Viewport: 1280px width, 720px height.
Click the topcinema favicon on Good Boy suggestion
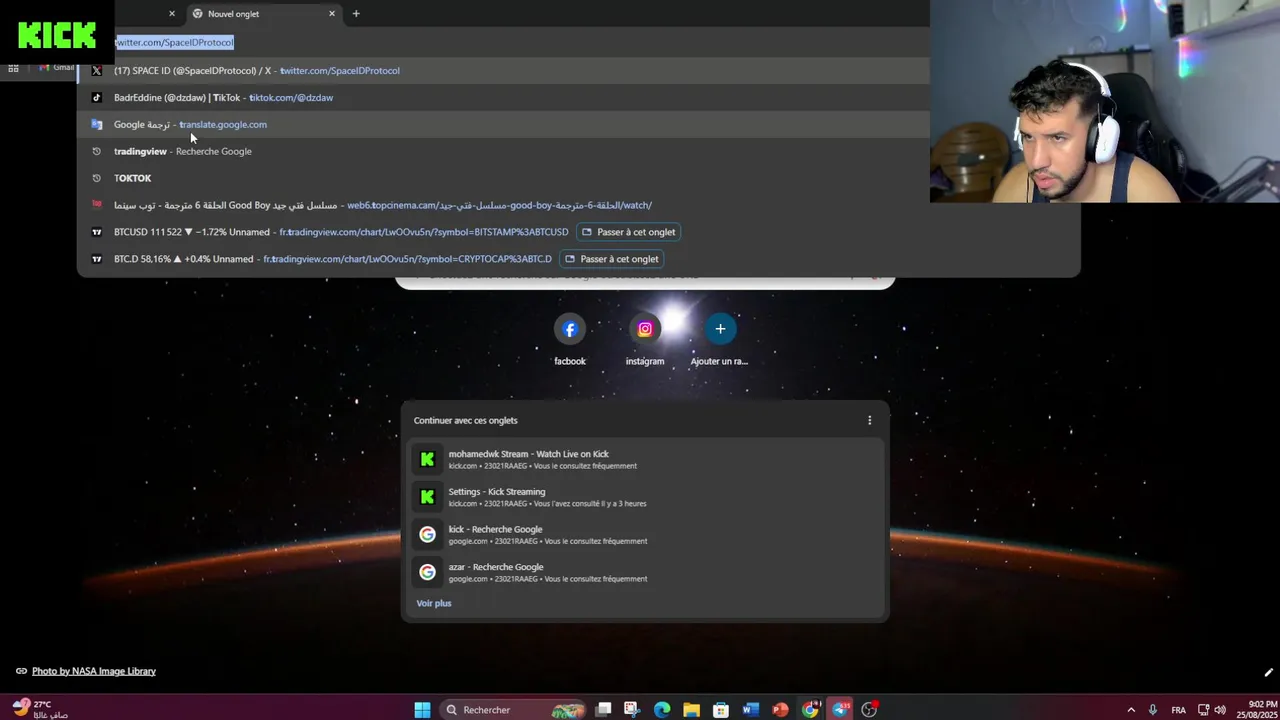(x=96, y=205)
